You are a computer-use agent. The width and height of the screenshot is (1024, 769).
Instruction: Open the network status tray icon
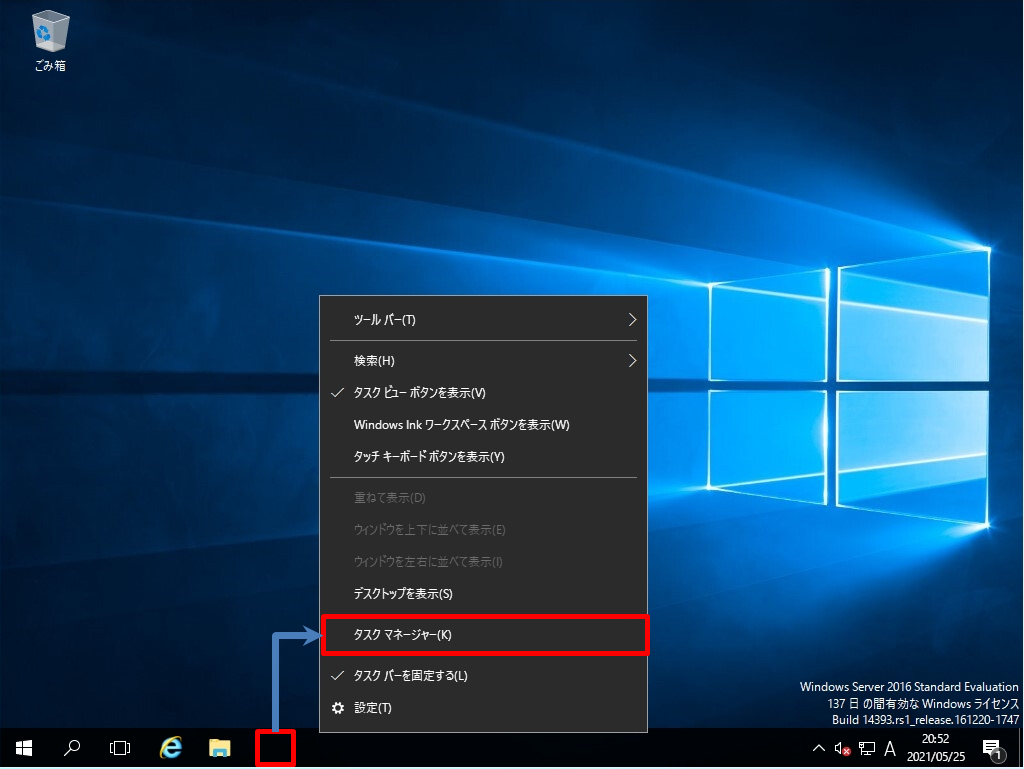pos(867,749)
